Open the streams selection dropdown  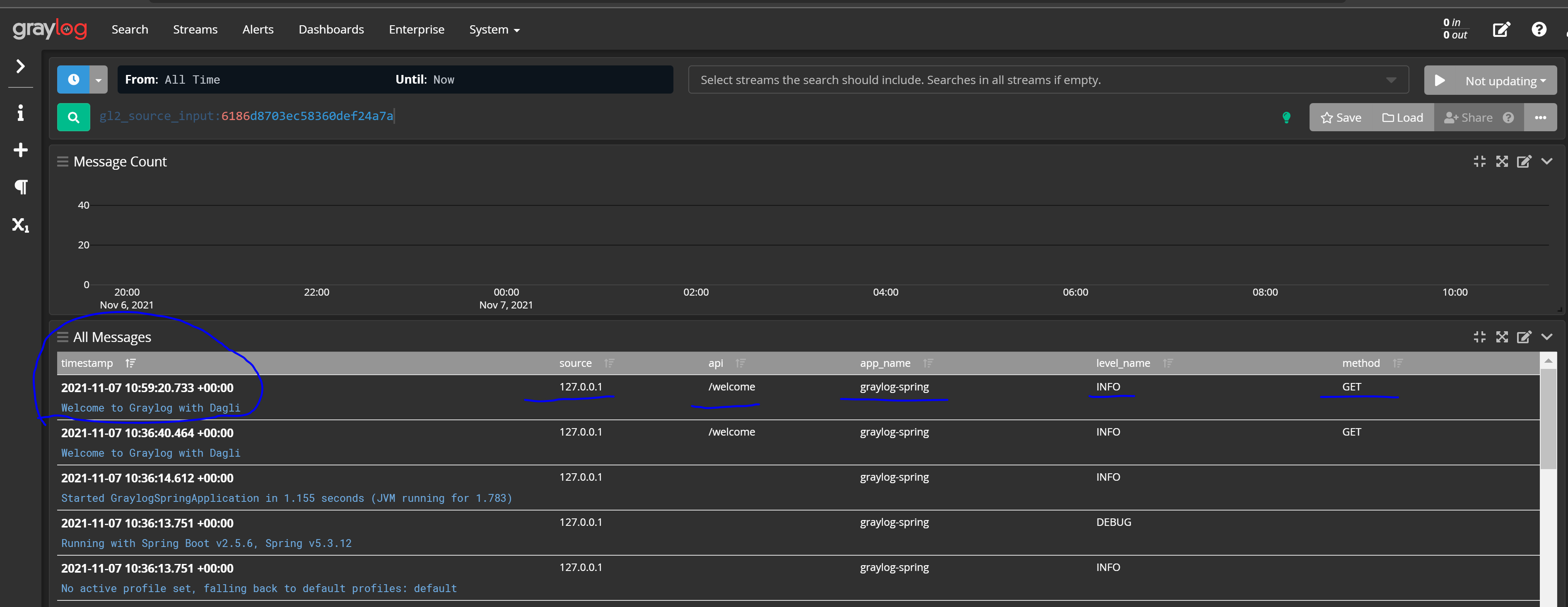(x=1048, y=80)
